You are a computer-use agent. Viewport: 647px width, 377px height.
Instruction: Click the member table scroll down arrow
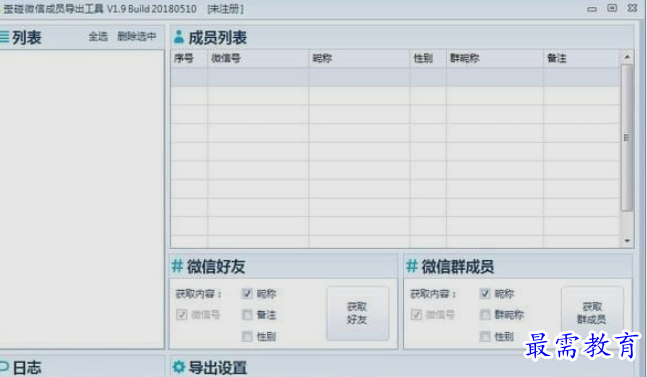(x=627, y=241)
